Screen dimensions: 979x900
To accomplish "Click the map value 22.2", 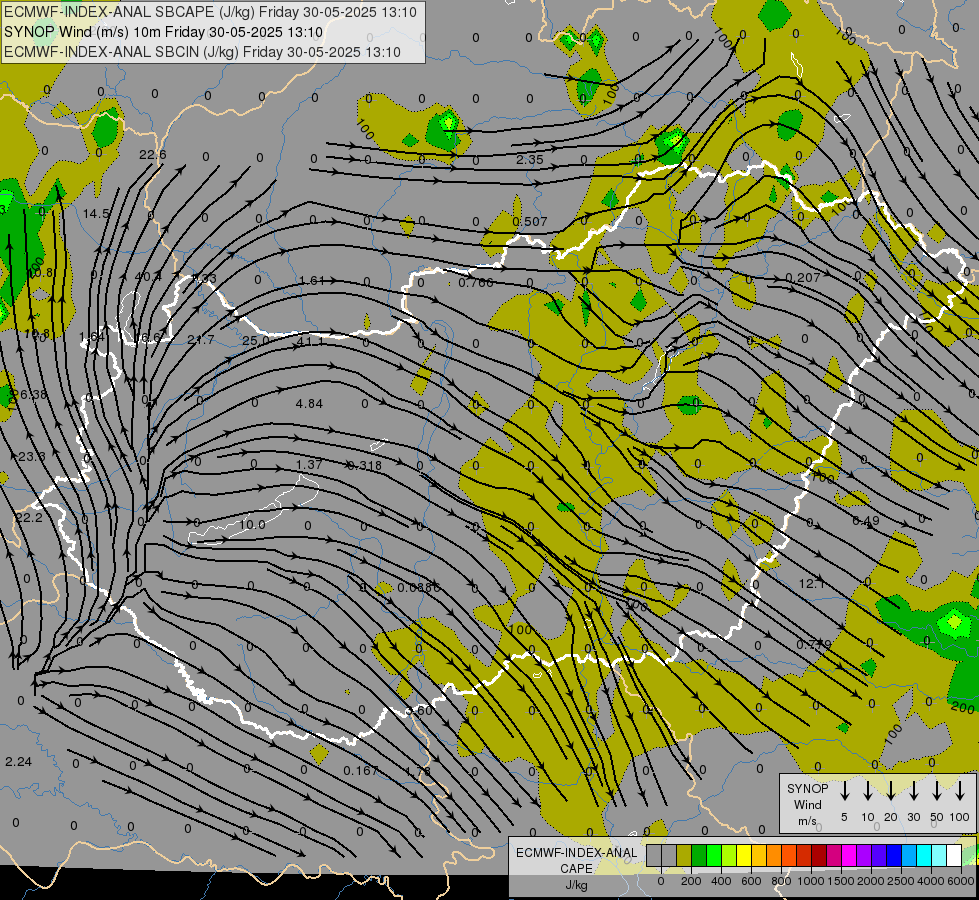I will [29, 518].
